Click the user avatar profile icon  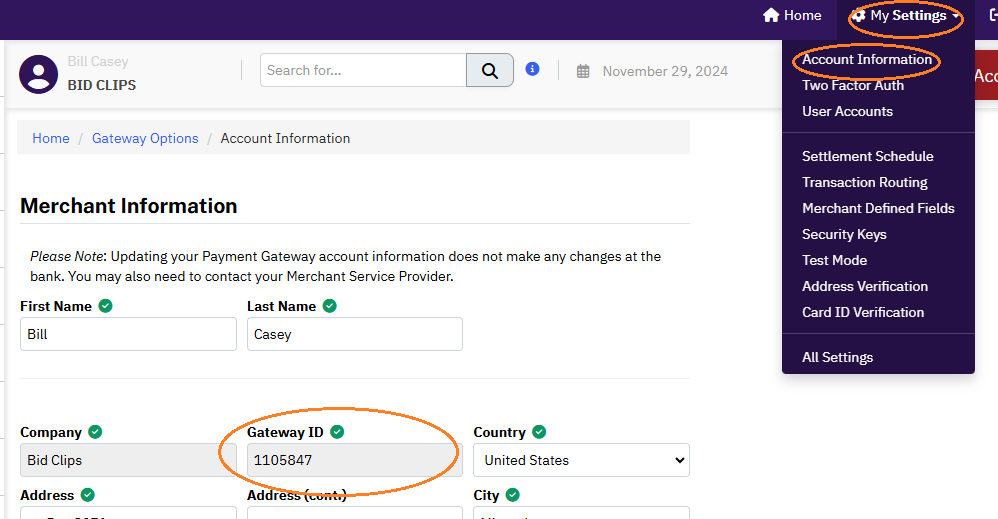(39, 75)
